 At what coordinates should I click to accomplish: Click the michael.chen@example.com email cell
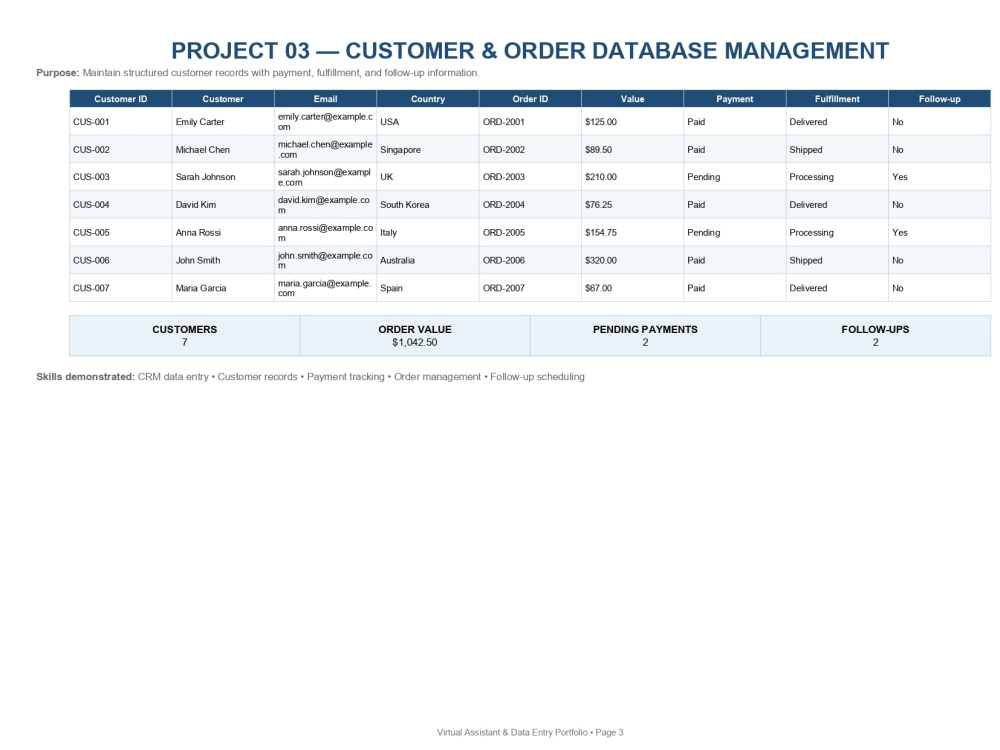pyautogui.click(x=325, y=149)
